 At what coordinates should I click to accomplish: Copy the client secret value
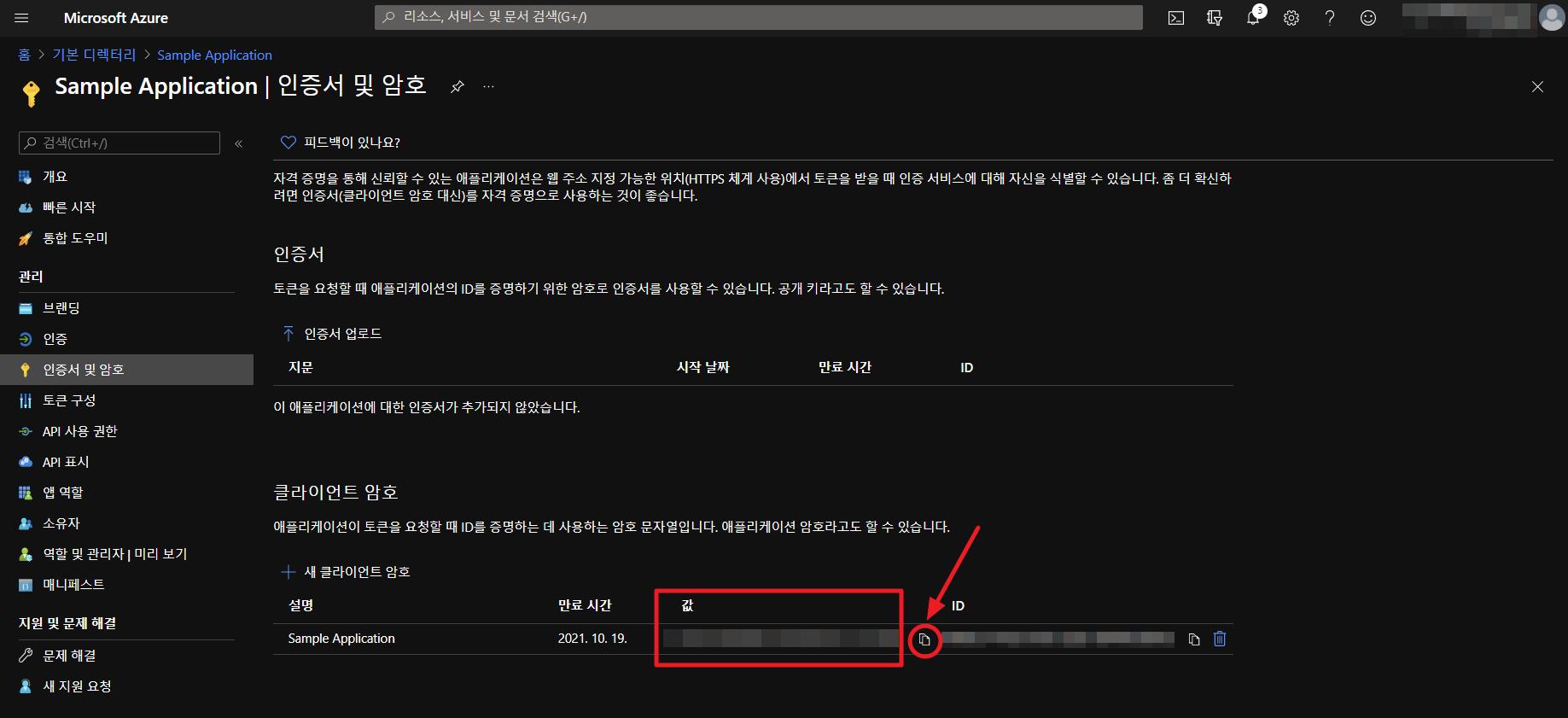click(x=924, y=639)
